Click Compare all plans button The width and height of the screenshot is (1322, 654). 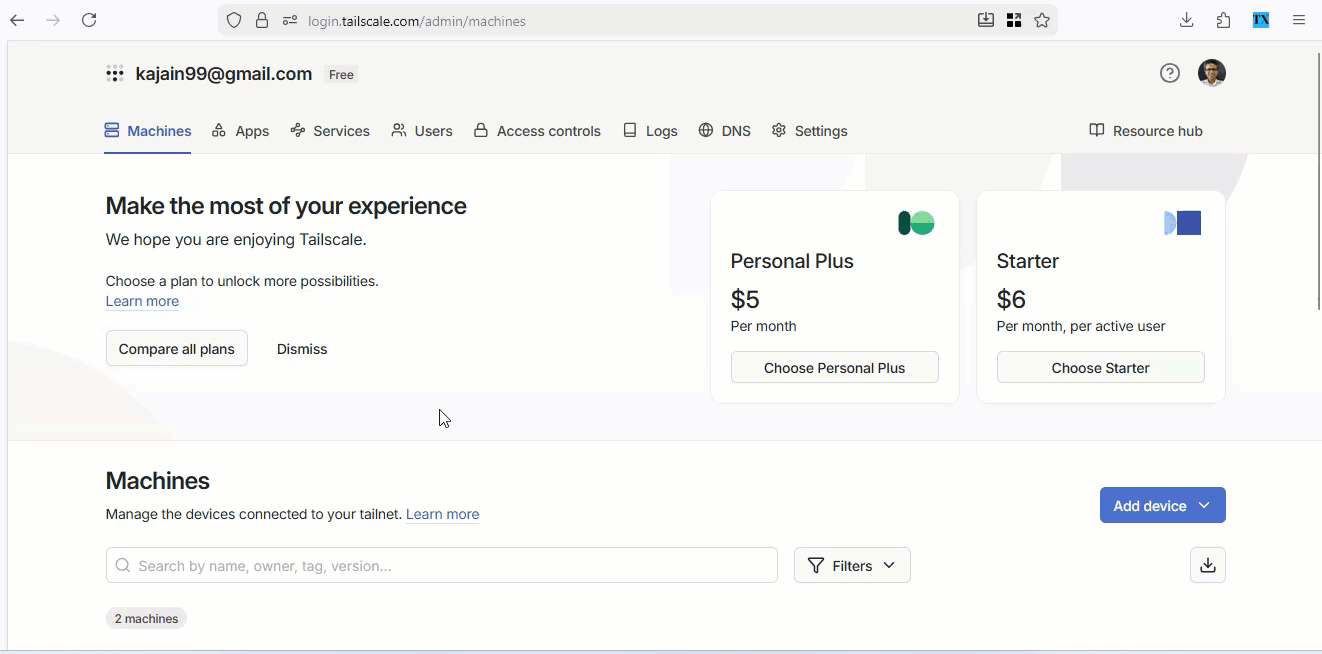tap(177, 349)
